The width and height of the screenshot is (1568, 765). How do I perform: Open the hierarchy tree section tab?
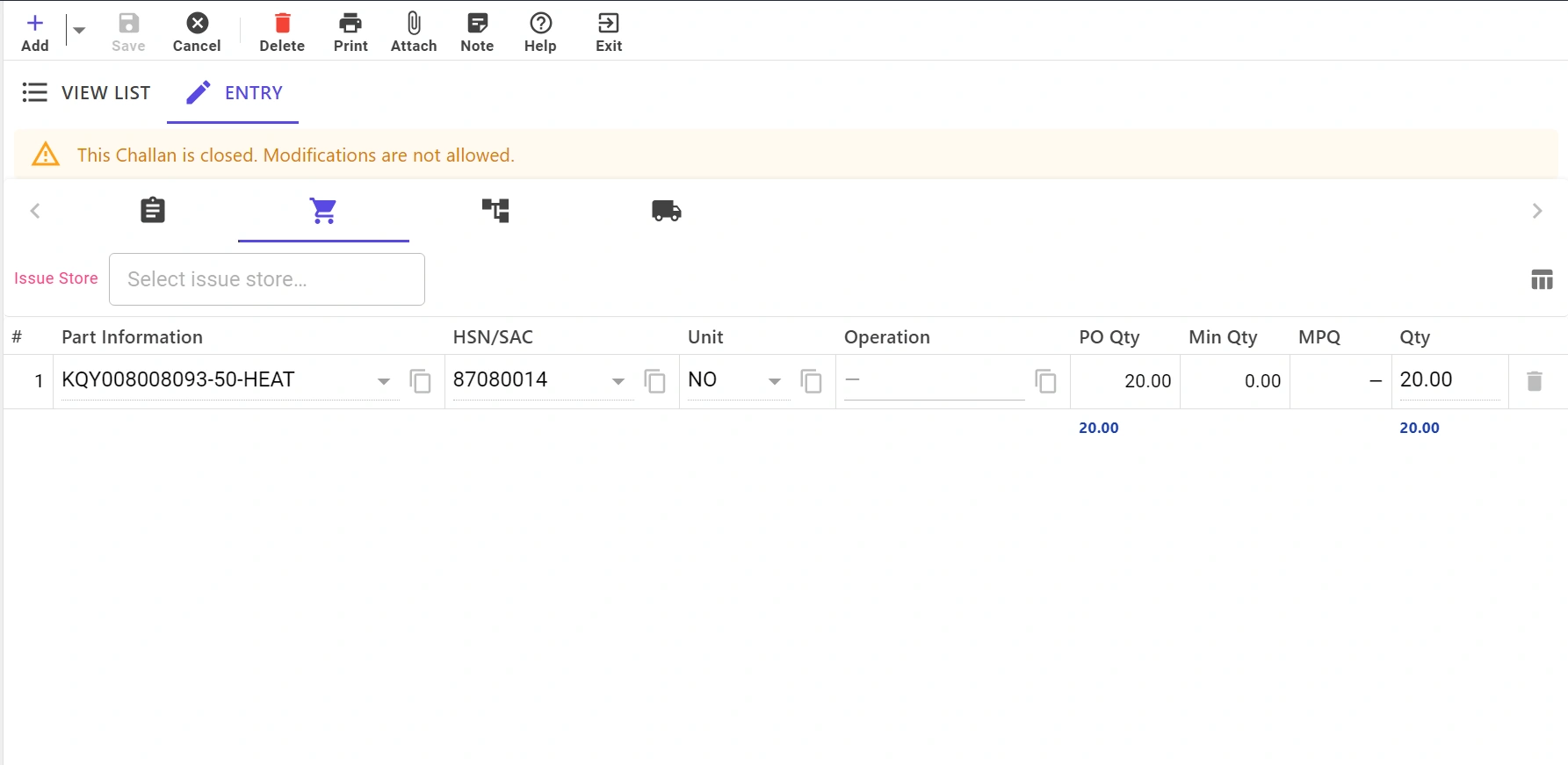(x=495, y=211)
